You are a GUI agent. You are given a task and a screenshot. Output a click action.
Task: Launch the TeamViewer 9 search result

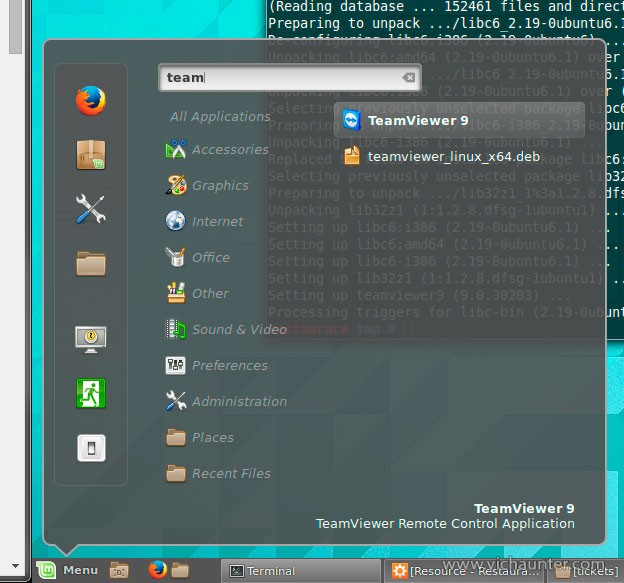pyautogui.click(x=459, y=120)
